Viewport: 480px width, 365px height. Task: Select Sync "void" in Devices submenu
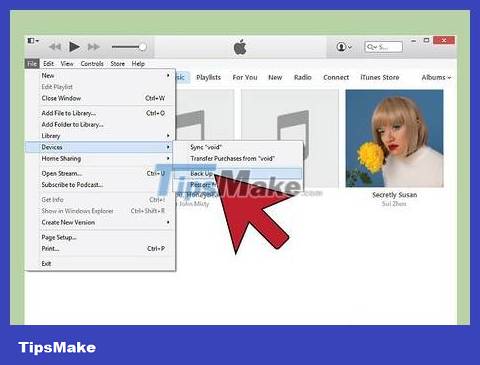pos(238,147)
